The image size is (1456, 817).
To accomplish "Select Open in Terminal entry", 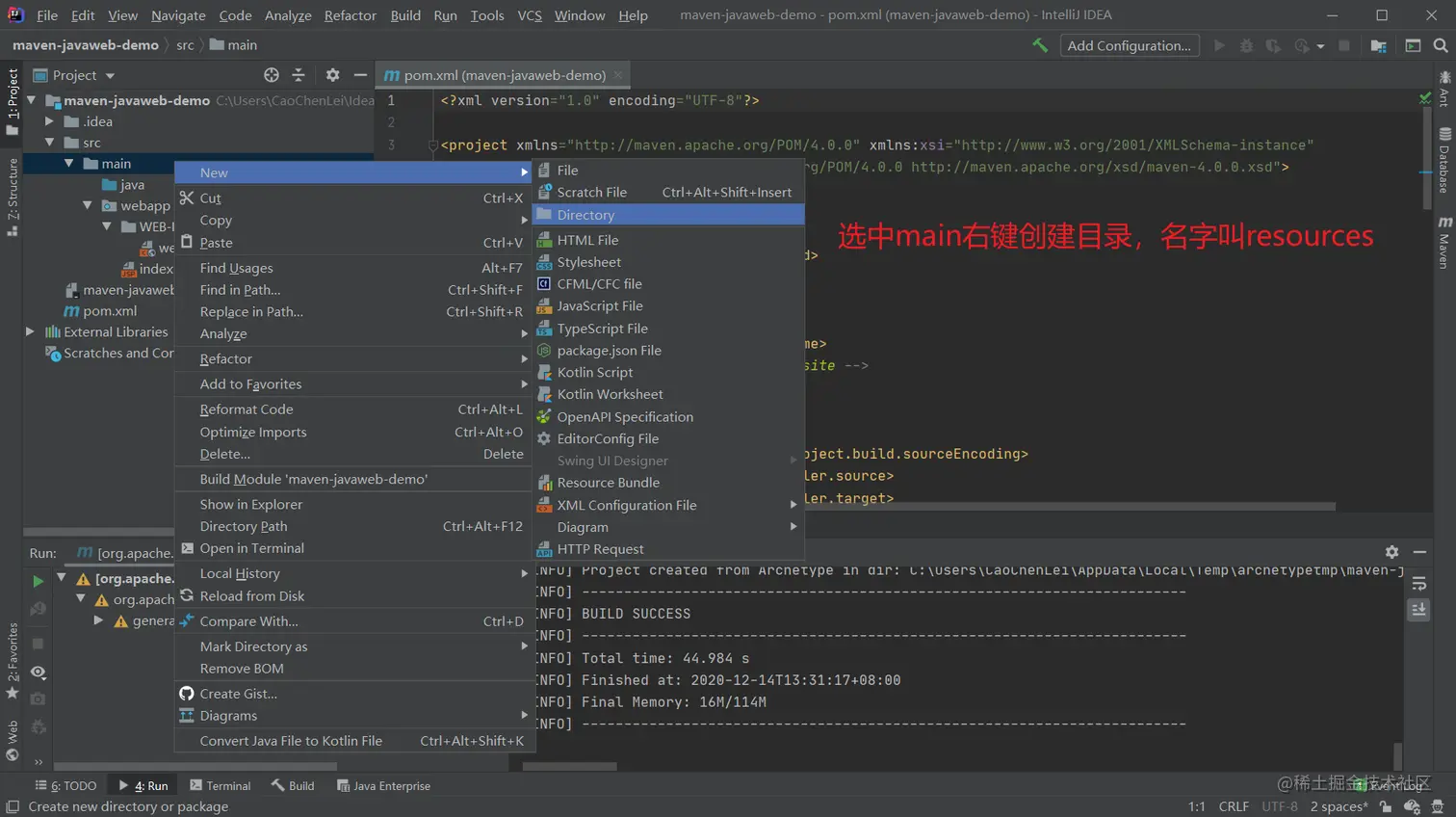I will pyautogui.click(x=352, y=548).
